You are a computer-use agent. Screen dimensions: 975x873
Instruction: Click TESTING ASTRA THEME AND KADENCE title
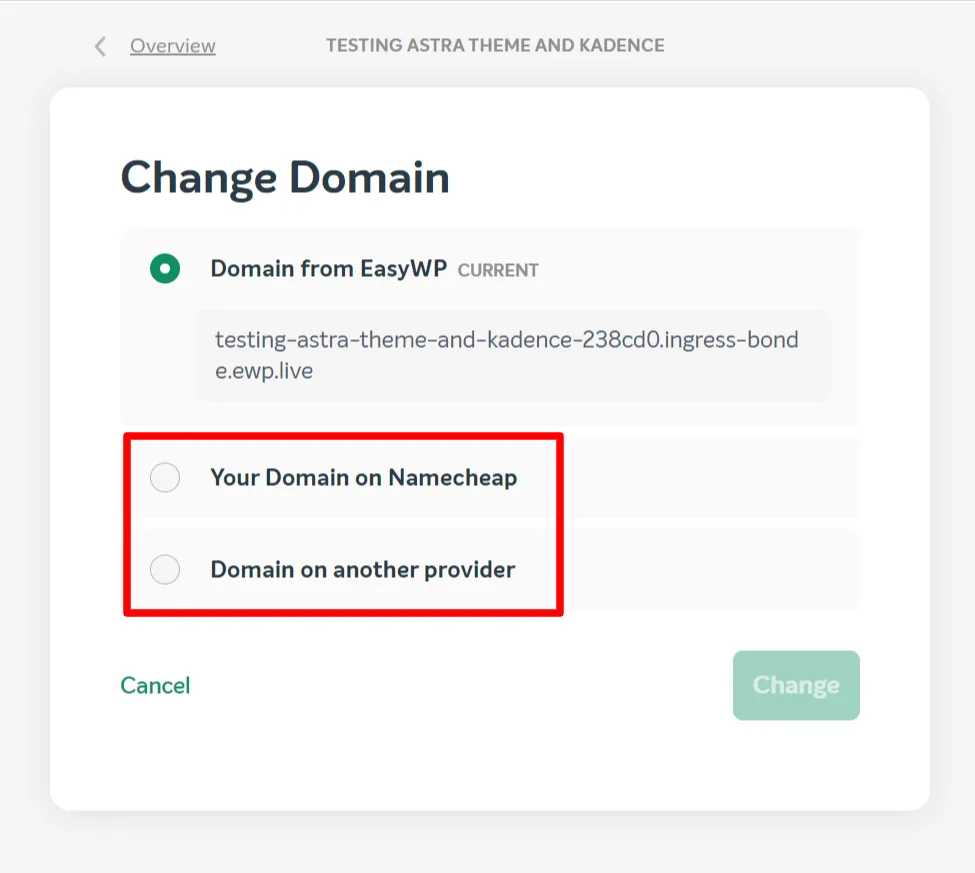(494, 45)
